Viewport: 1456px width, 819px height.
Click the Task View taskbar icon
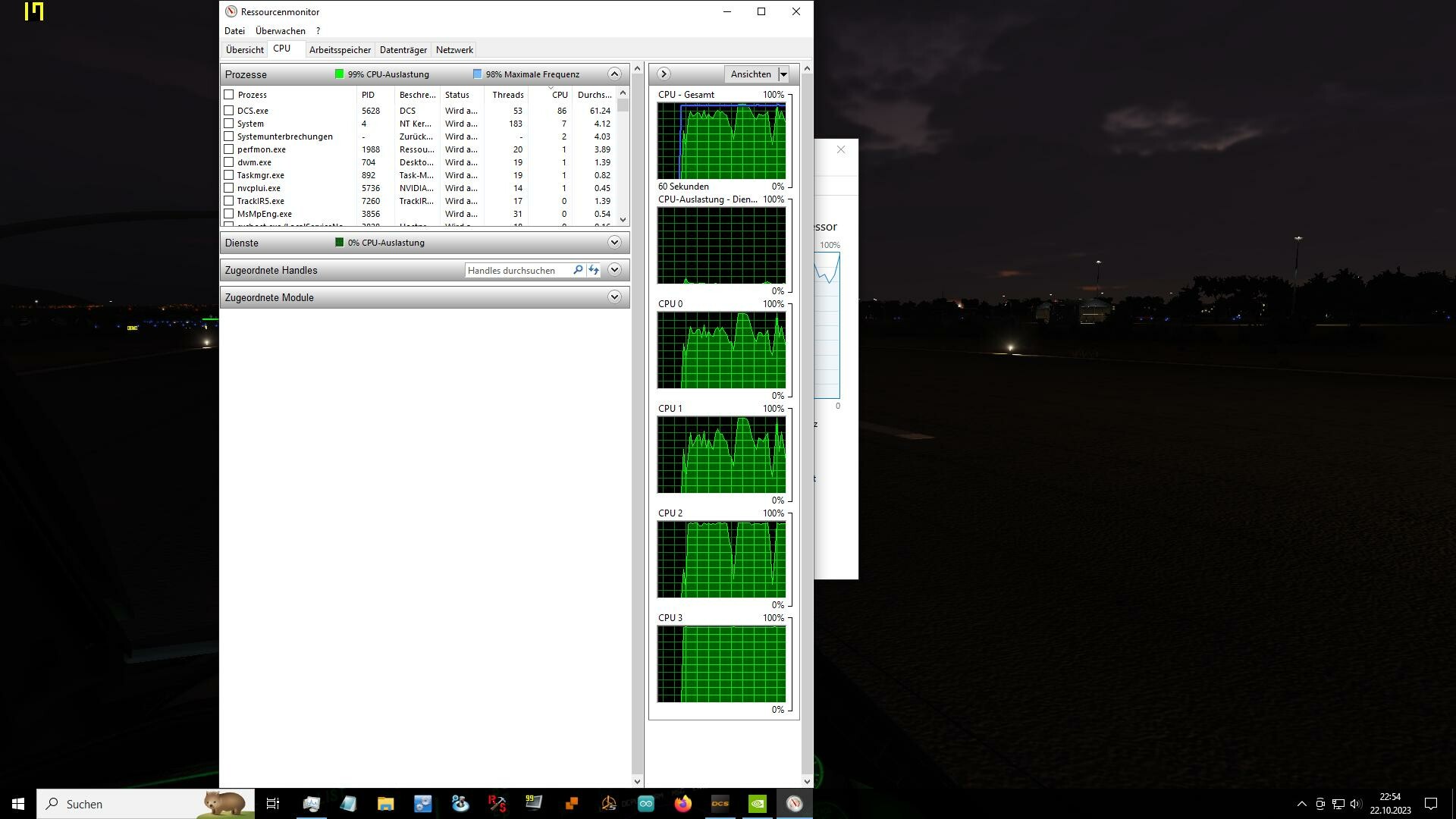[x=273, y=804]
